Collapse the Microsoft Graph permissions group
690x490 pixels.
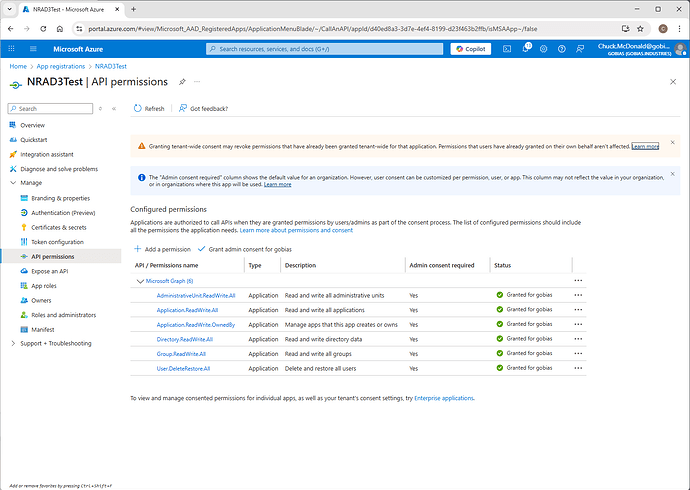coord(140,281)
